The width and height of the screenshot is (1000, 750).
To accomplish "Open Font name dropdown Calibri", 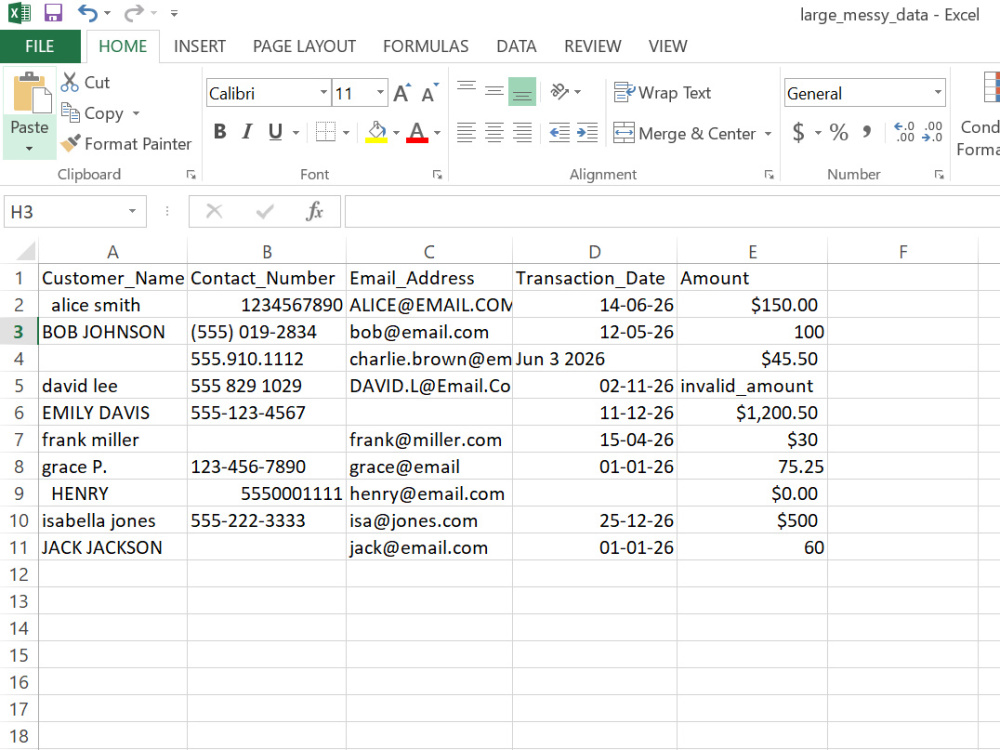I will tap(324, 93).
